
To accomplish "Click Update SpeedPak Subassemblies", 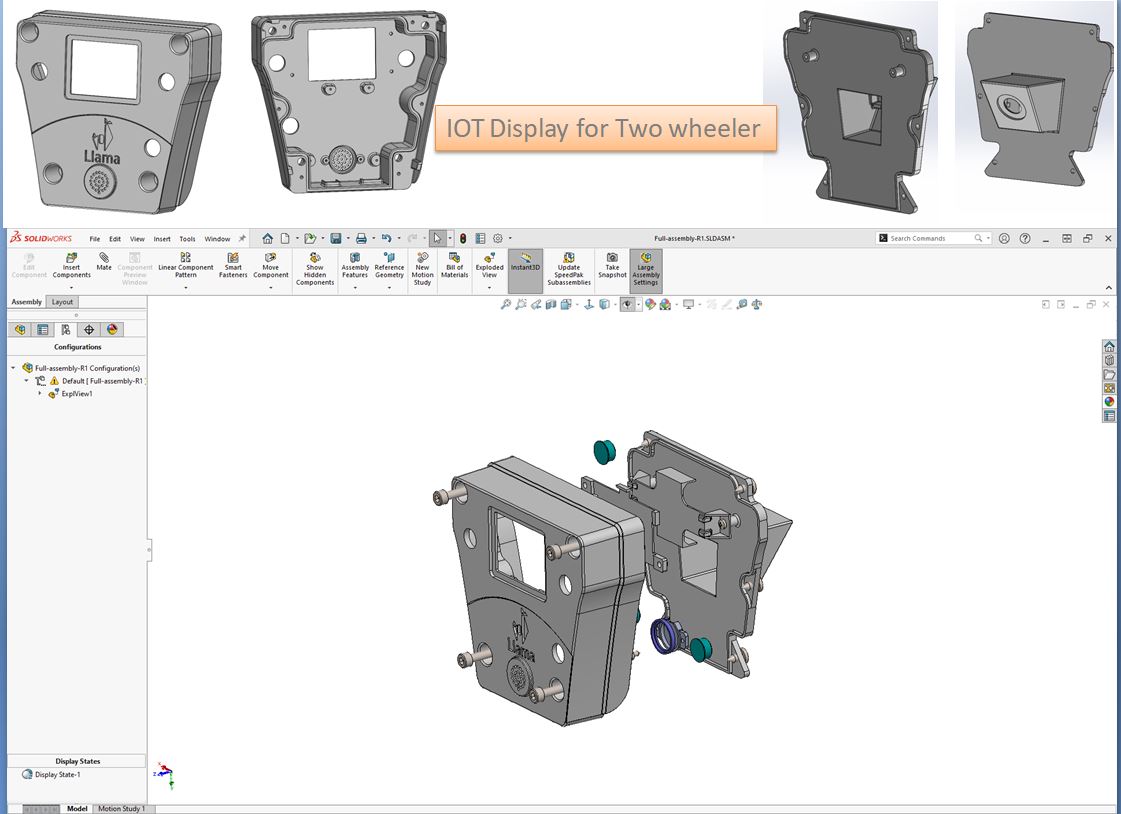I will coord(569,268).
